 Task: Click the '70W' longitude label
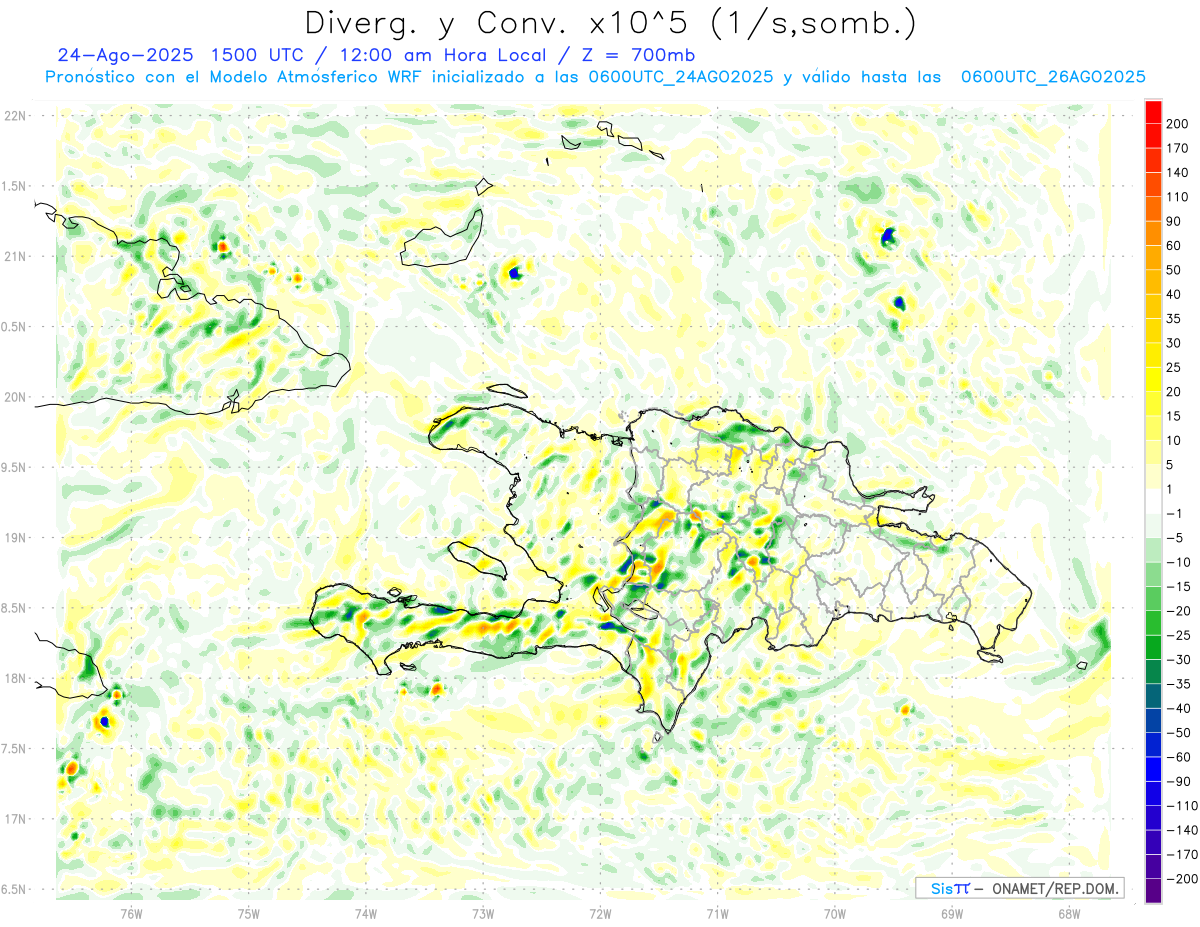(835, 914)
